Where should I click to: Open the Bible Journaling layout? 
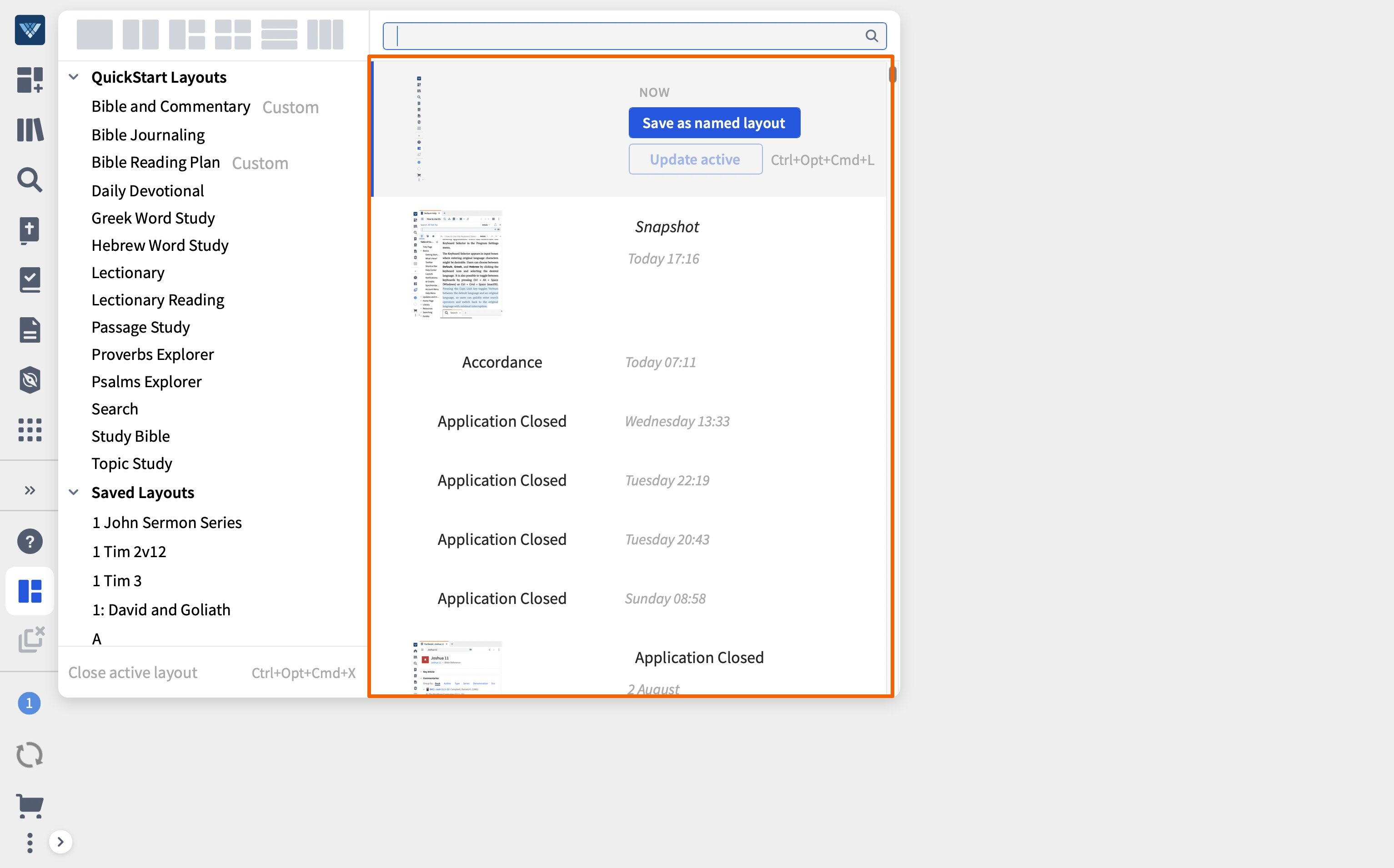(148, 135)
